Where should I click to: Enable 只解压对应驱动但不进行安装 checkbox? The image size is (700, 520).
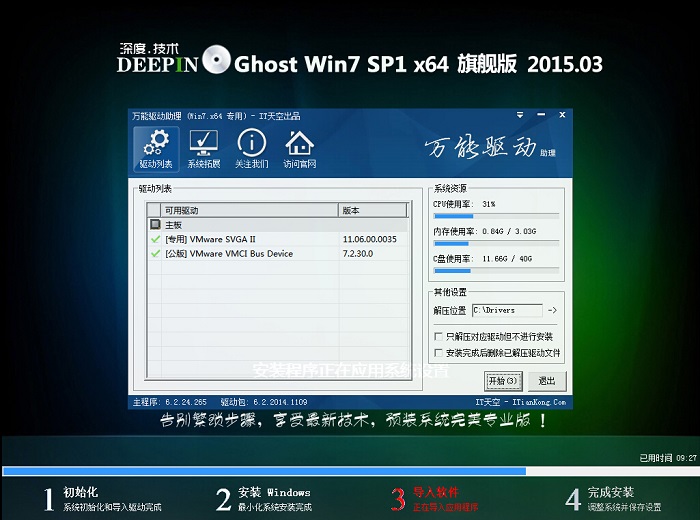click(x=438, y=338)
